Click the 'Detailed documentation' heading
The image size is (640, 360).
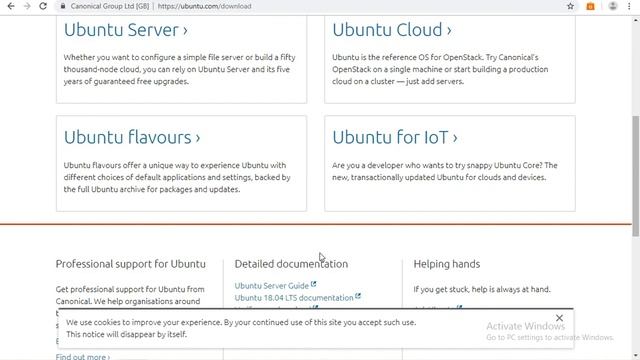291,264
